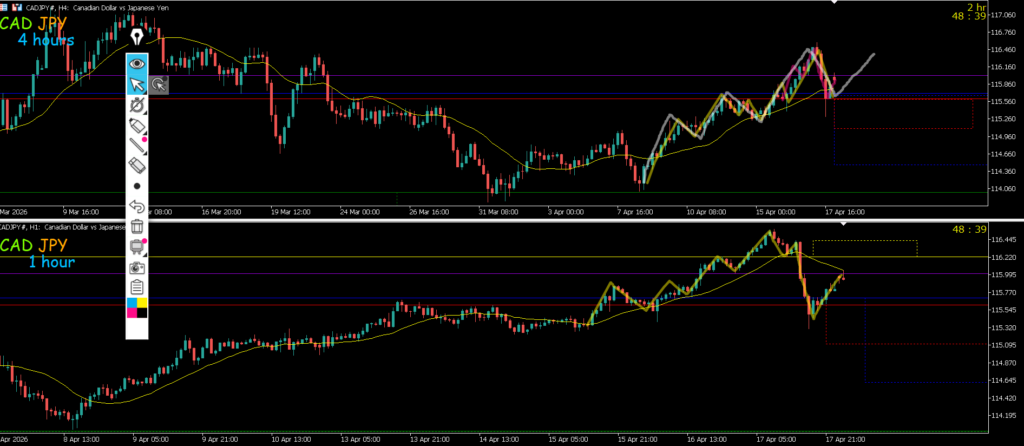Take a screenshot with the camera icon

click(x=137, y=267)
